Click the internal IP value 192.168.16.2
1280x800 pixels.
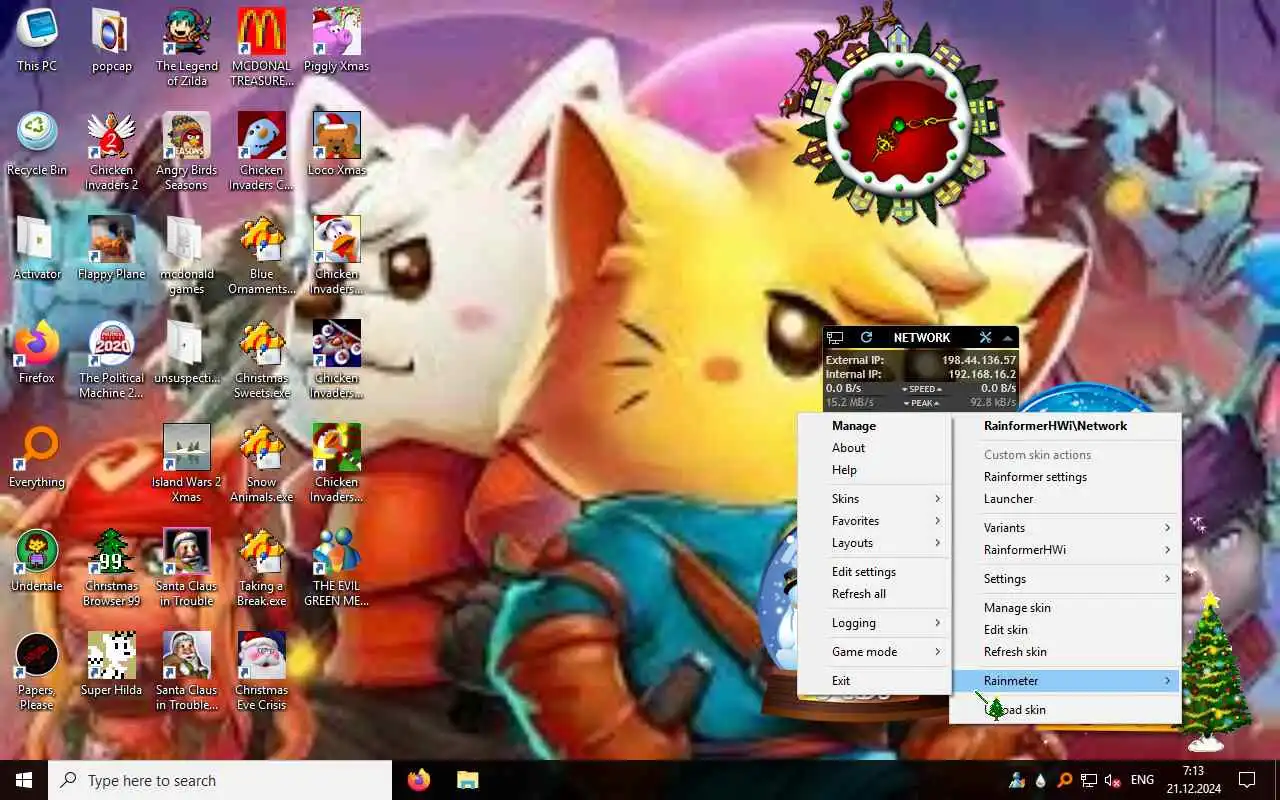982,374
